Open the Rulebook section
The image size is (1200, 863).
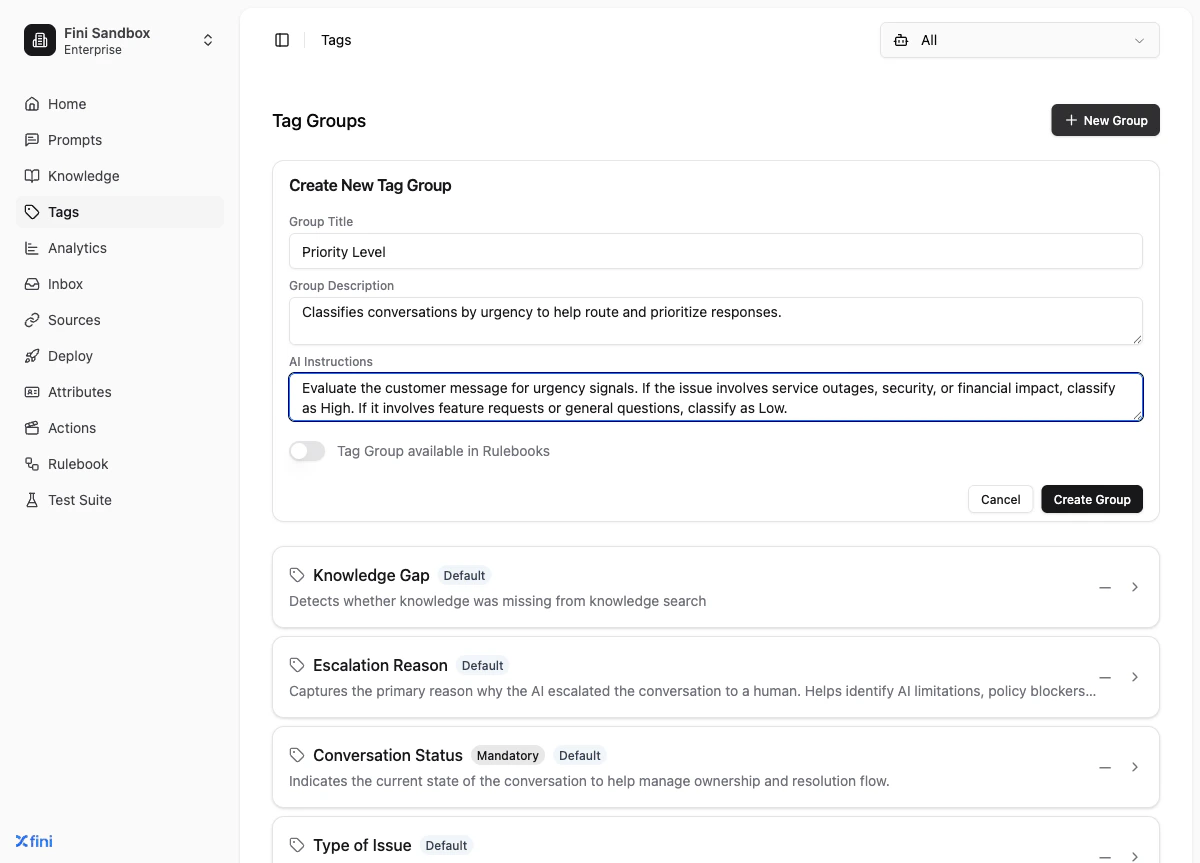77,464
